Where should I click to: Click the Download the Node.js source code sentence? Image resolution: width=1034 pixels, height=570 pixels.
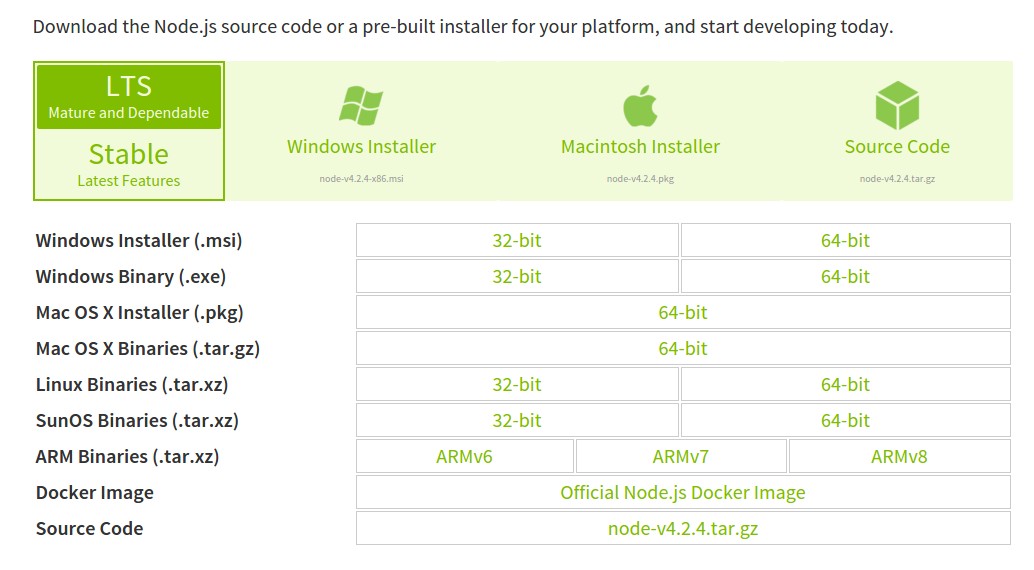click(463, 26)
